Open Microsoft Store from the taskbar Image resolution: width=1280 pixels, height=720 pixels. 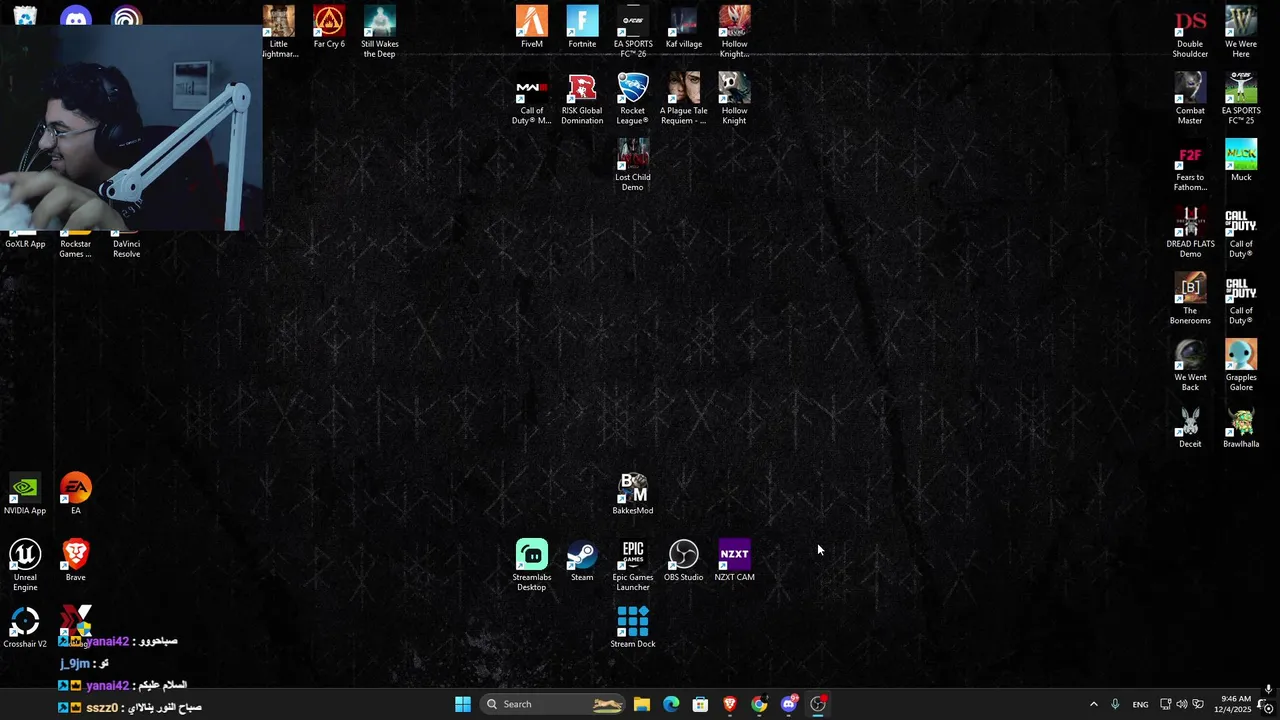tap(700, 704)
